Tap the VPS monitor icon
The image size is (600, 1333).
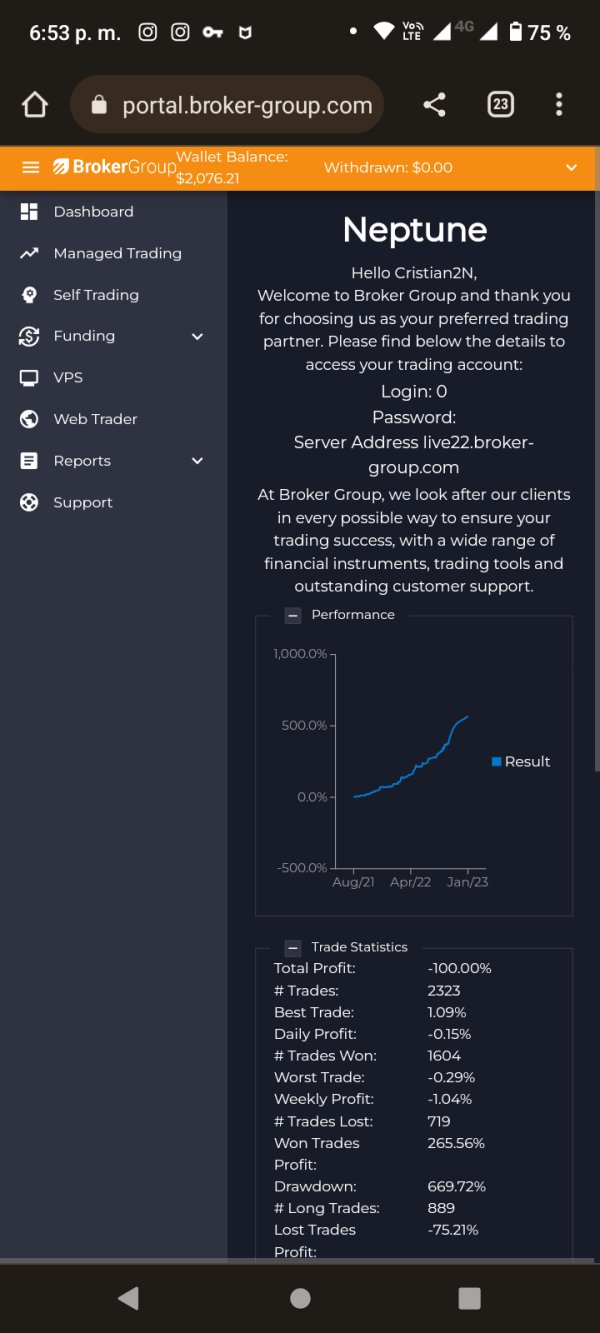[x=29, y=378]
